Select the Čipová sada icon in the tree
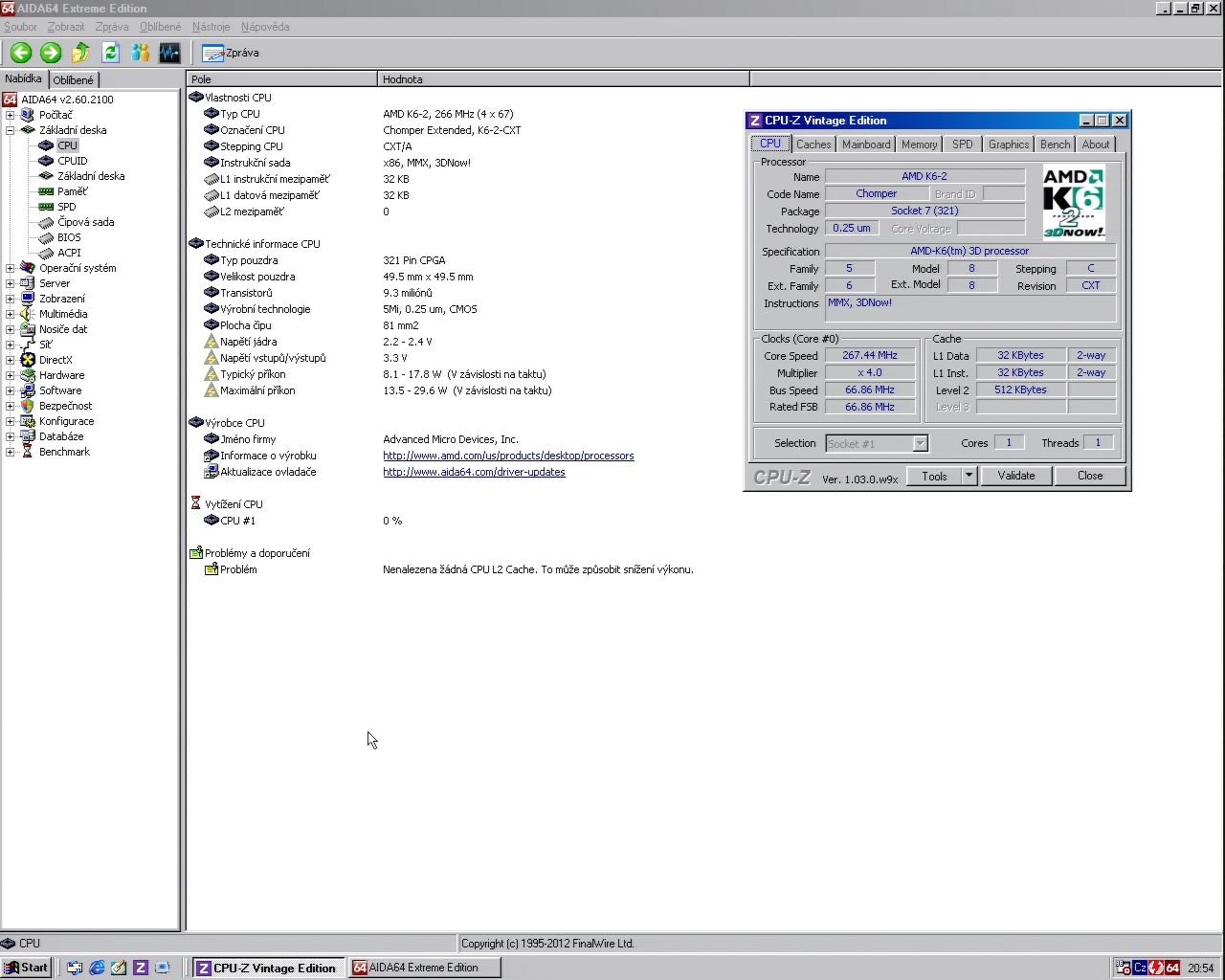This screenshot has width=1225, height=980. (x=46, y=222)
